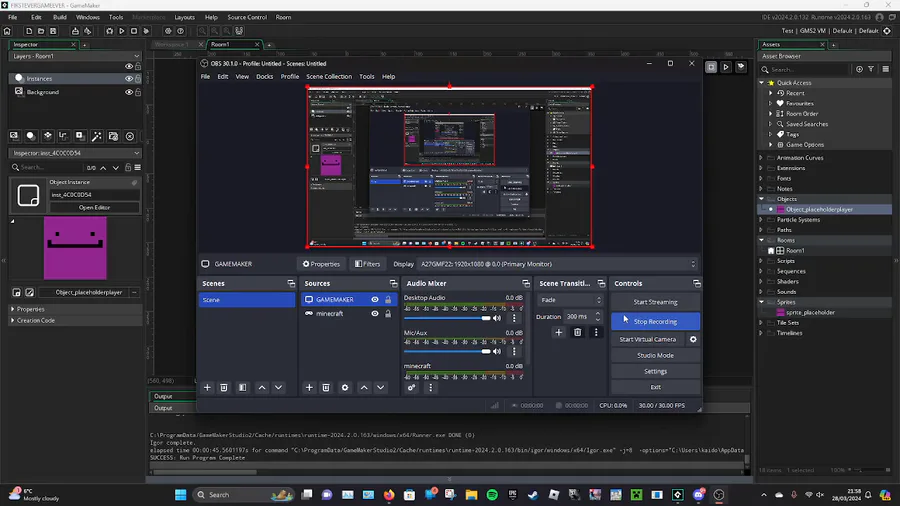
Task: Open Windows Start menu on taskbar
Action: pyautogui.click(x=180, y=495)
